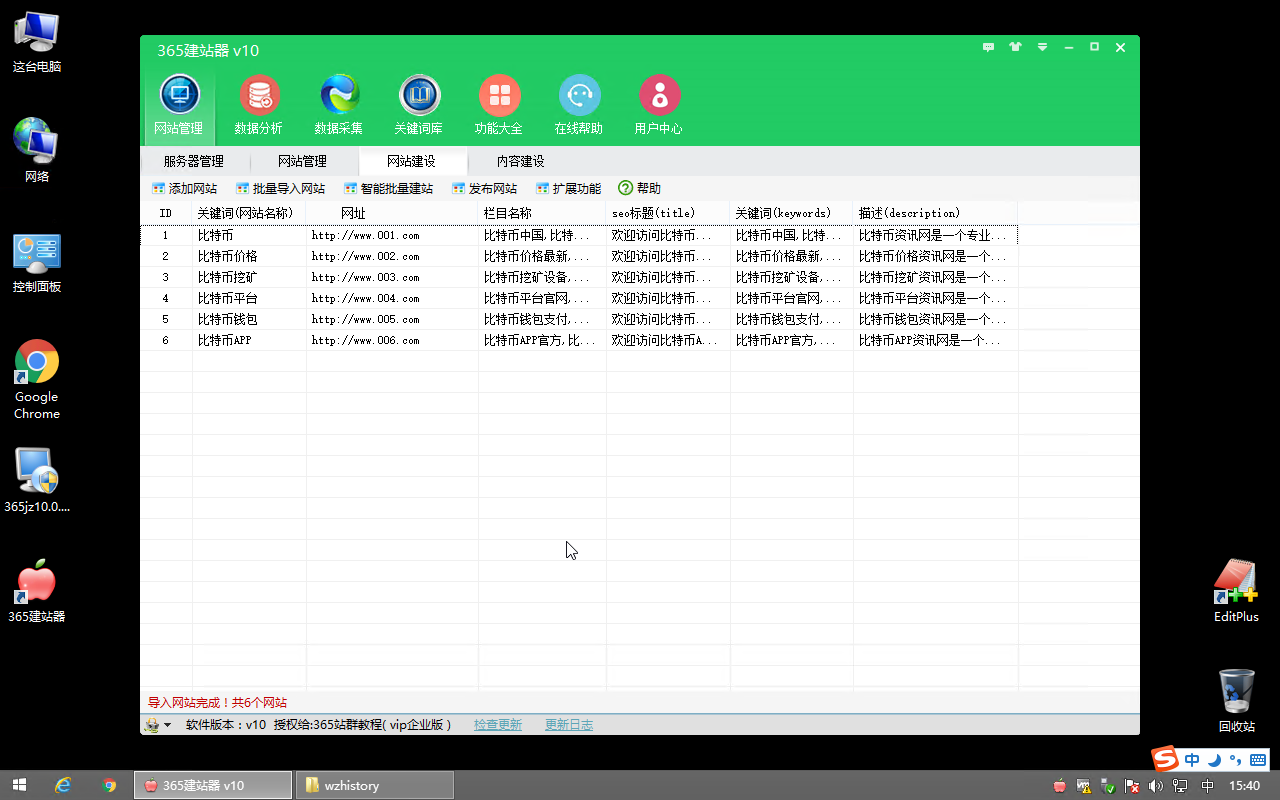Click description cell 比特币钱包资讯网是一个
Screen dimensions: 1280x800
(936, 319)
